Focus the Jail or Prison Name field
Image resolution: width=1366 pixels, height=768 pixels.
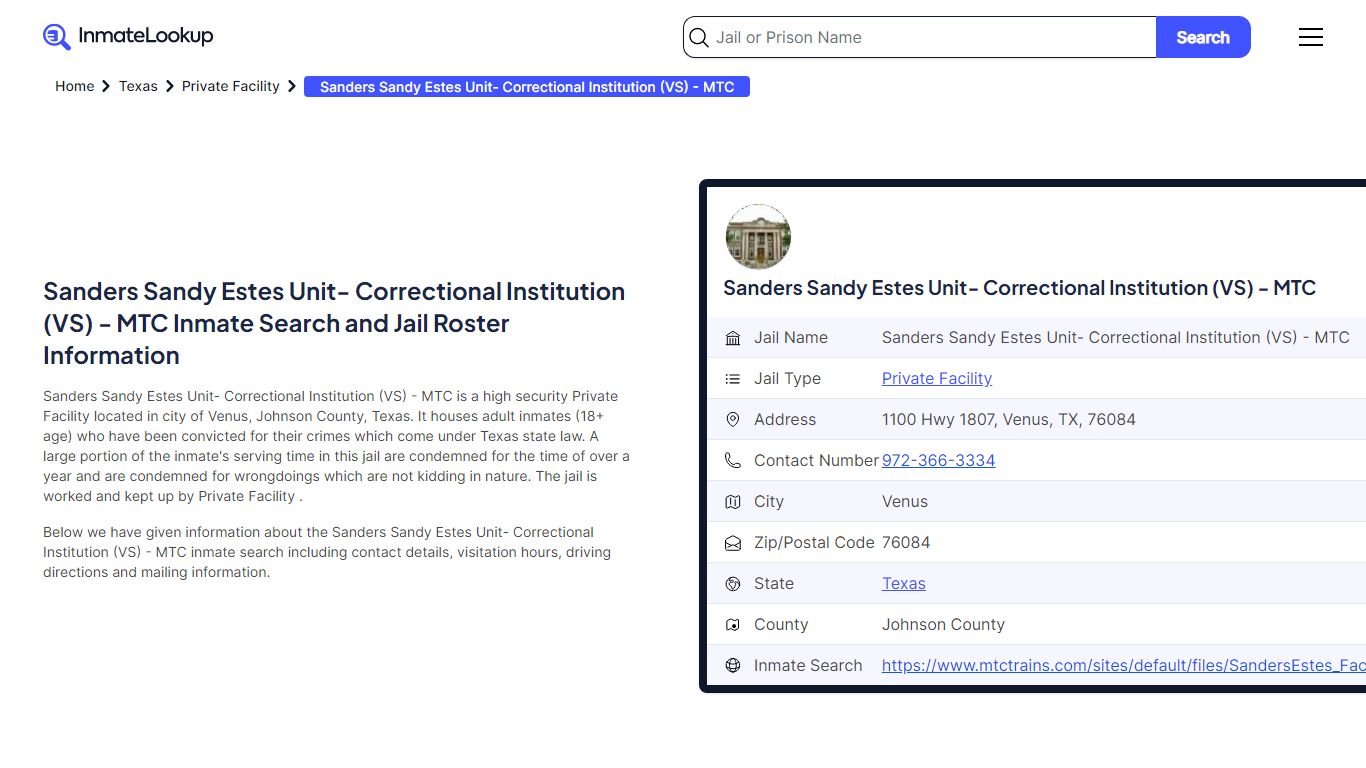(920, 37)
